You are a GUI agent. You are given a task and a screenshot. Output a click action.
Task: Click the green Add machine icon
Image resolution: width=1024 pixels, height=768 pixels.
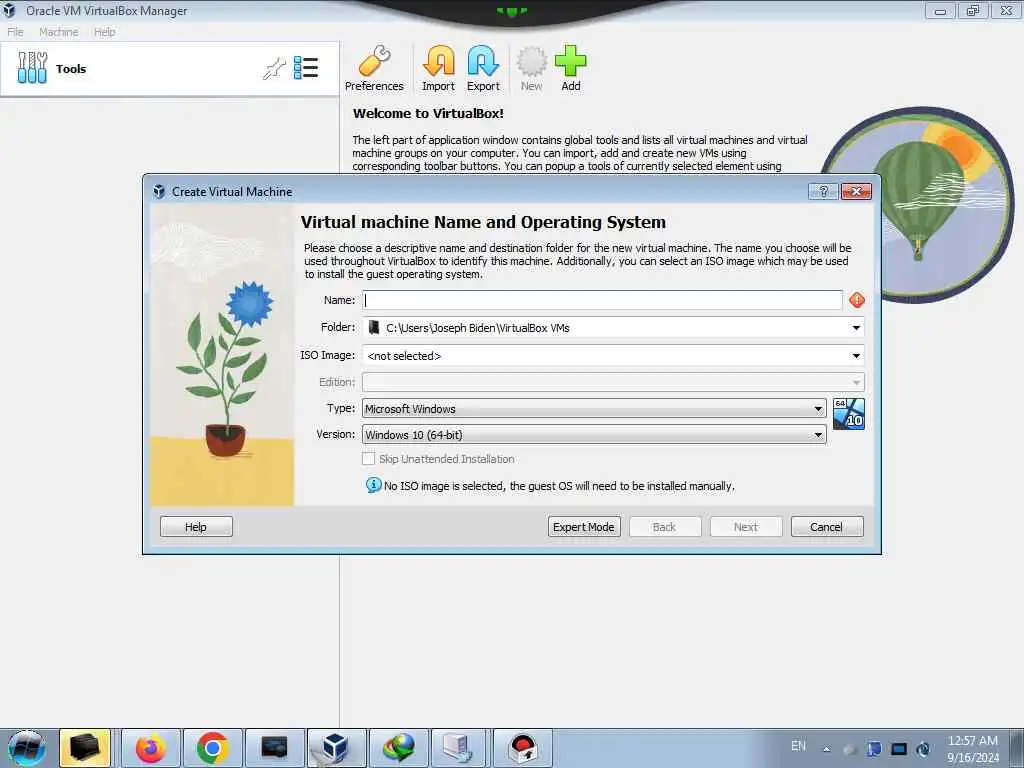click(571, 69)
